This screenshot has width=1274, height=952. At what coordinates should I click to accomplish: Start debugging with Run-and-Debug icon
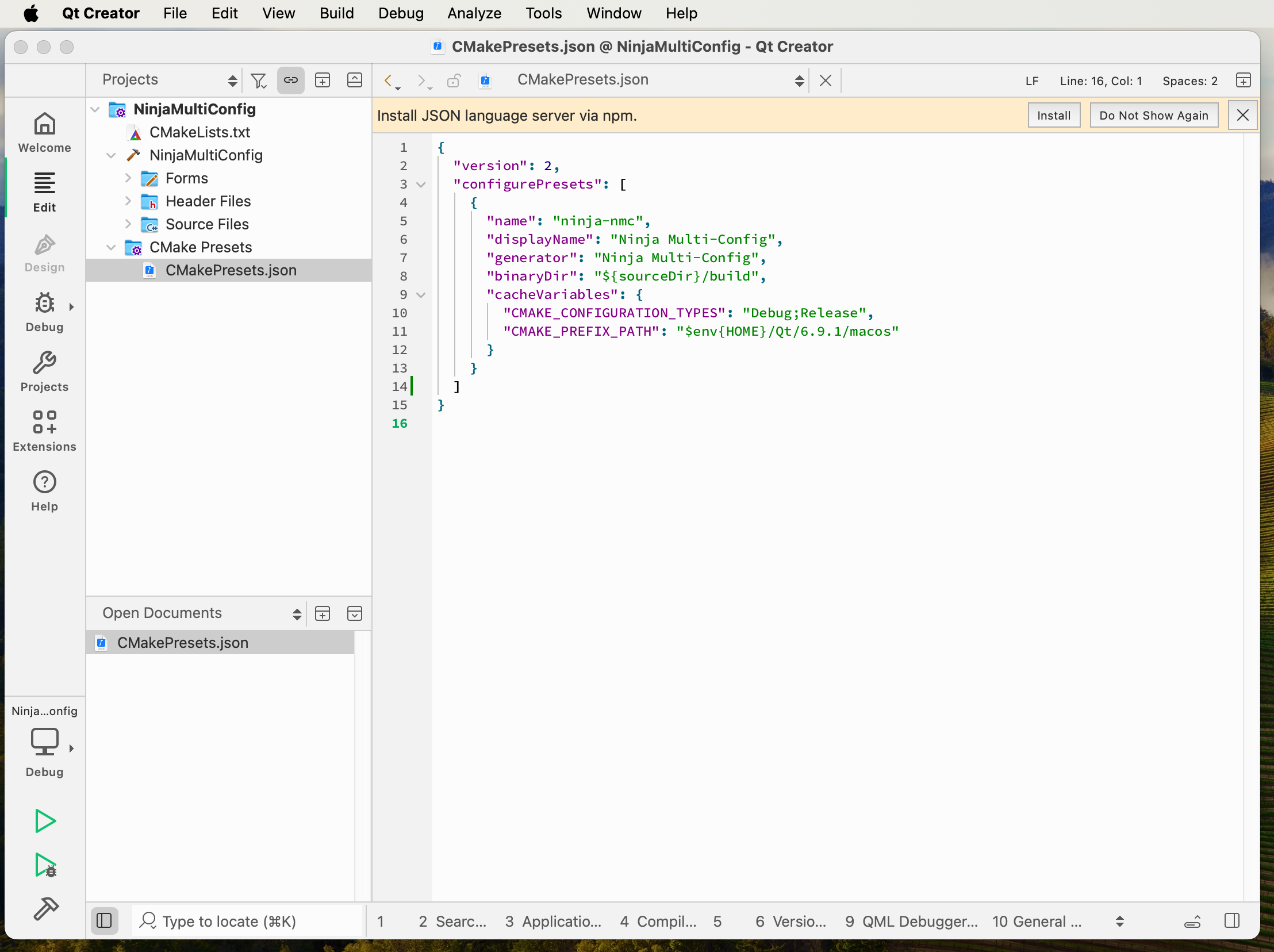(x=45, y=865)
